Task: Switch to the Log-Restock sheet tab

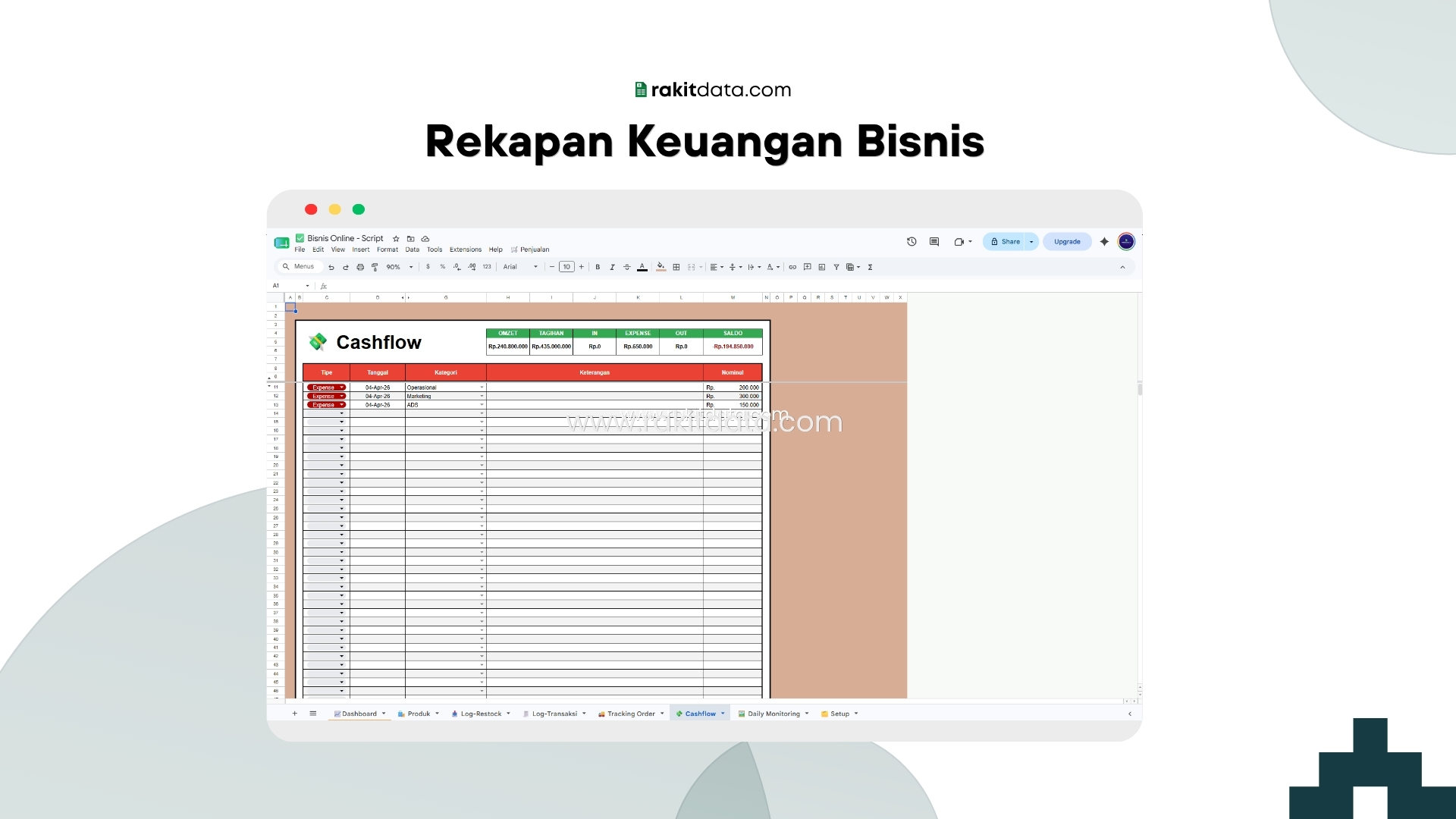Action: click(481, 714)
